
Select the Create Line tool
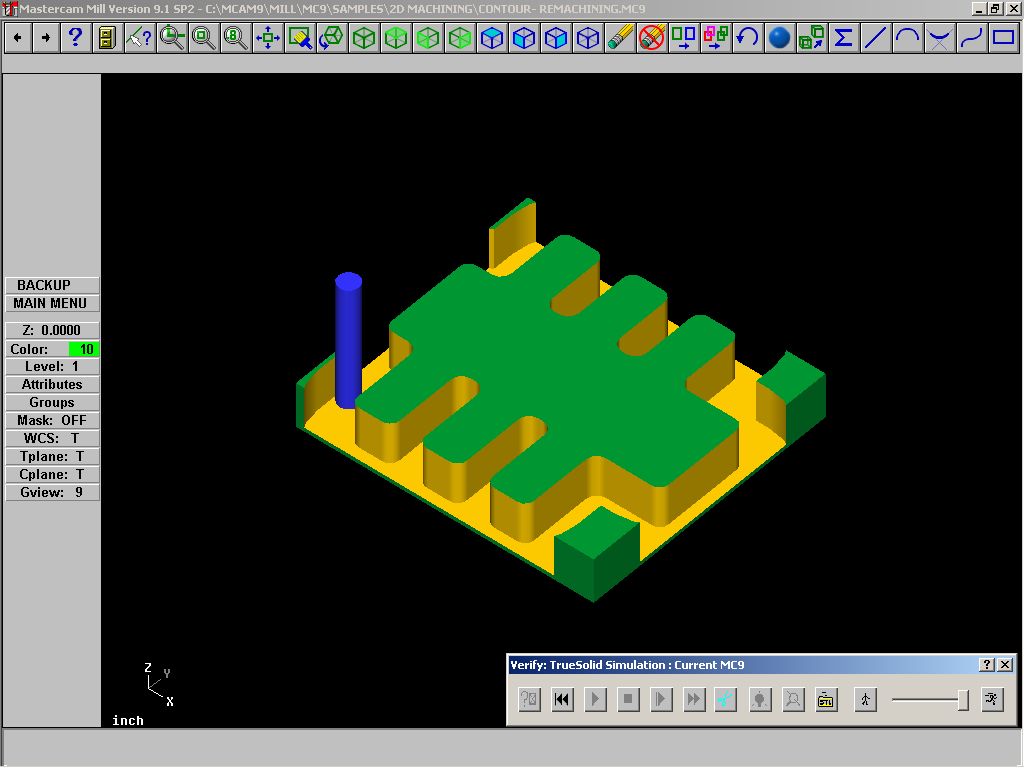876,38
